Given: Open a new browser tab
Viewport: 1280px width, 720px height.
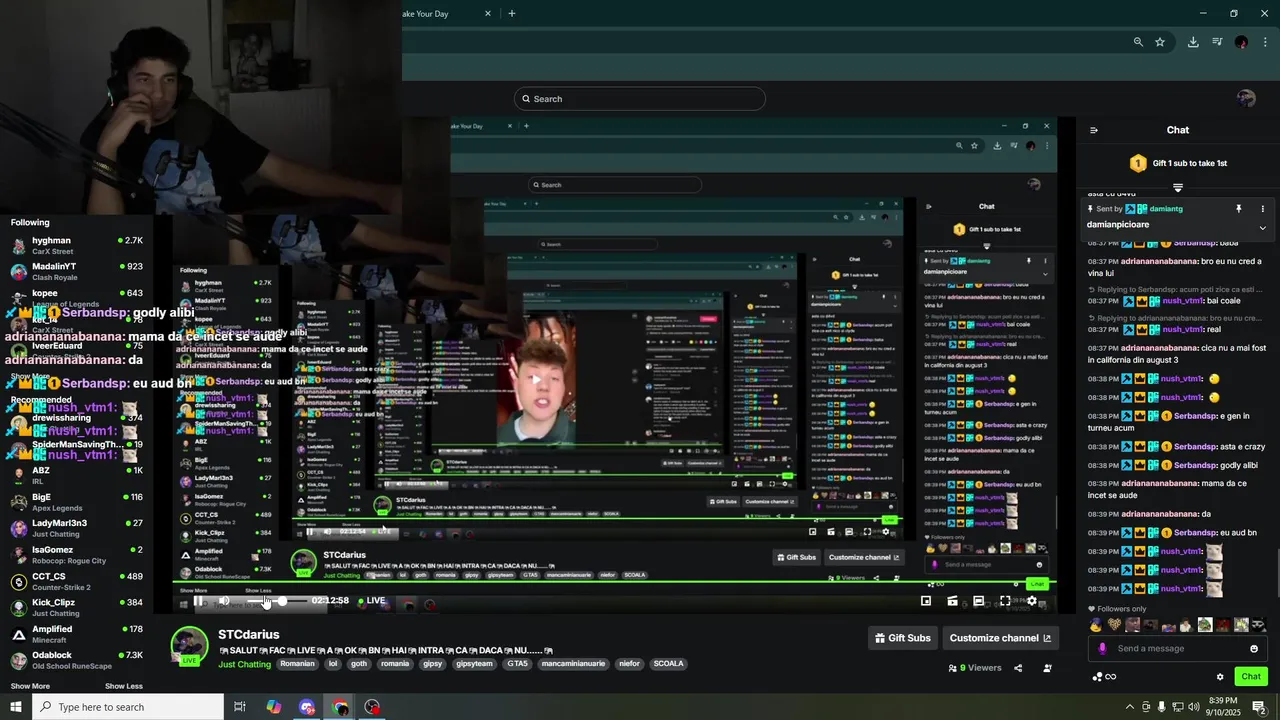Looking at the screenshot, I should pos(512,14).
